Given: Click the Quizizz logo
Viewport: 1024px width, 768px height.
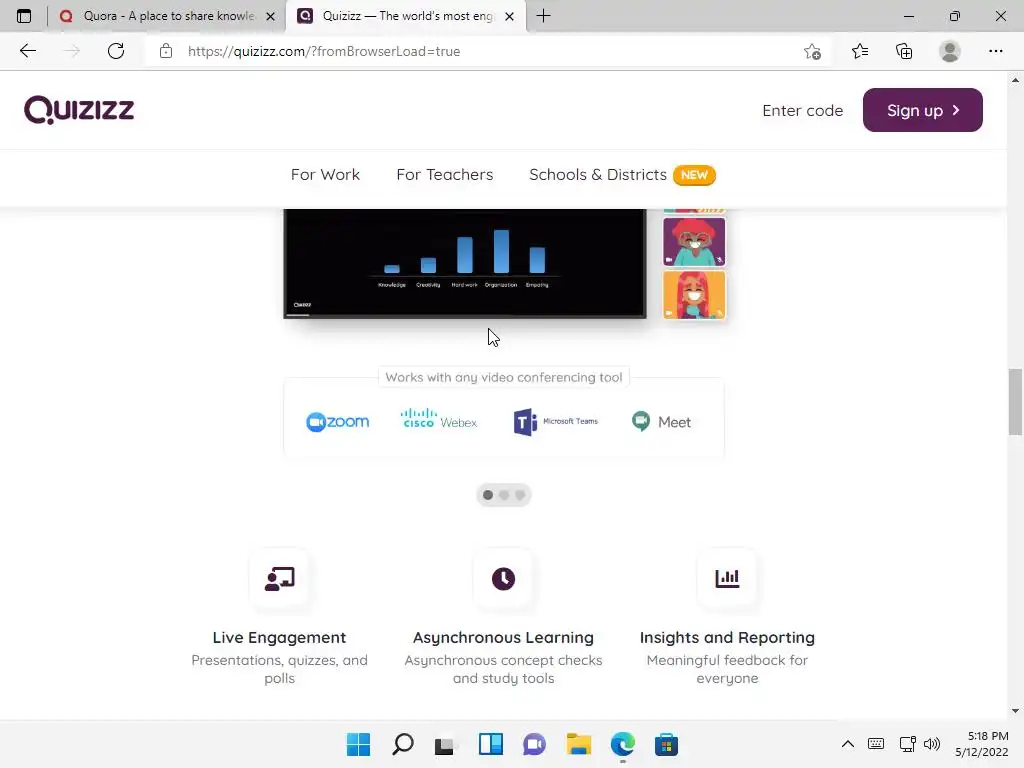Looking at the screenshot, I should click(x=79, y=110).
